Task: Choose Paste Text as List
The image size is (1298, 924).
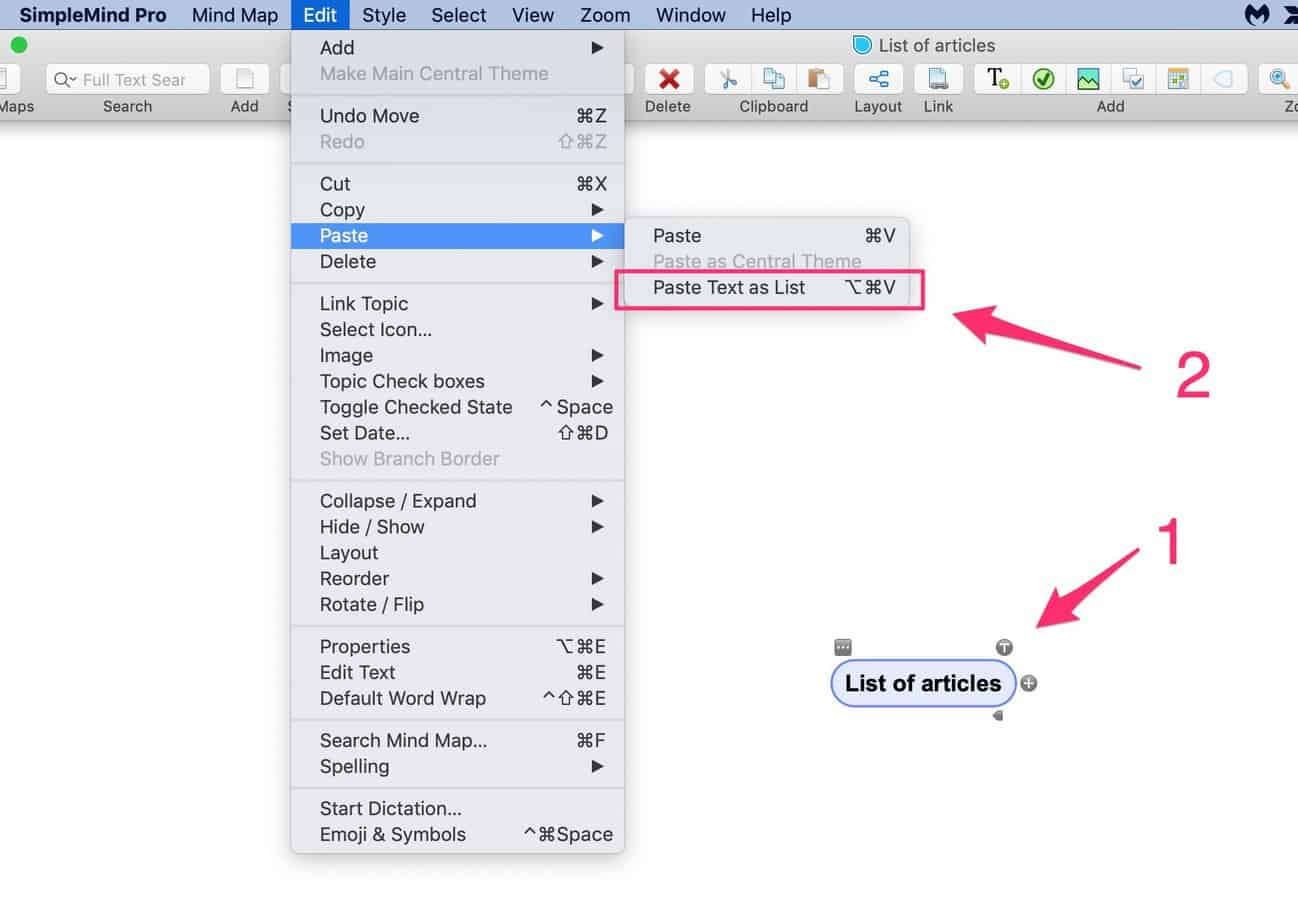Action: 768,287
